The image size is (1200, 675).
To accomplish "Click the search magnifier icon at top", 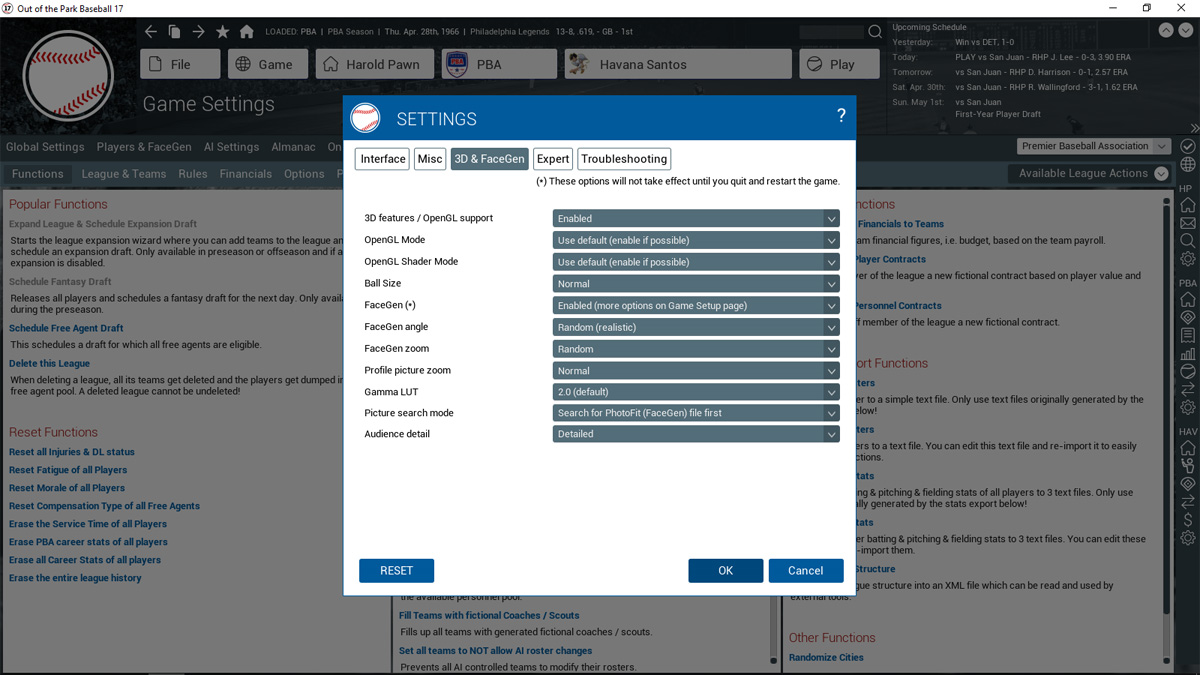I will tap(875, 32).
